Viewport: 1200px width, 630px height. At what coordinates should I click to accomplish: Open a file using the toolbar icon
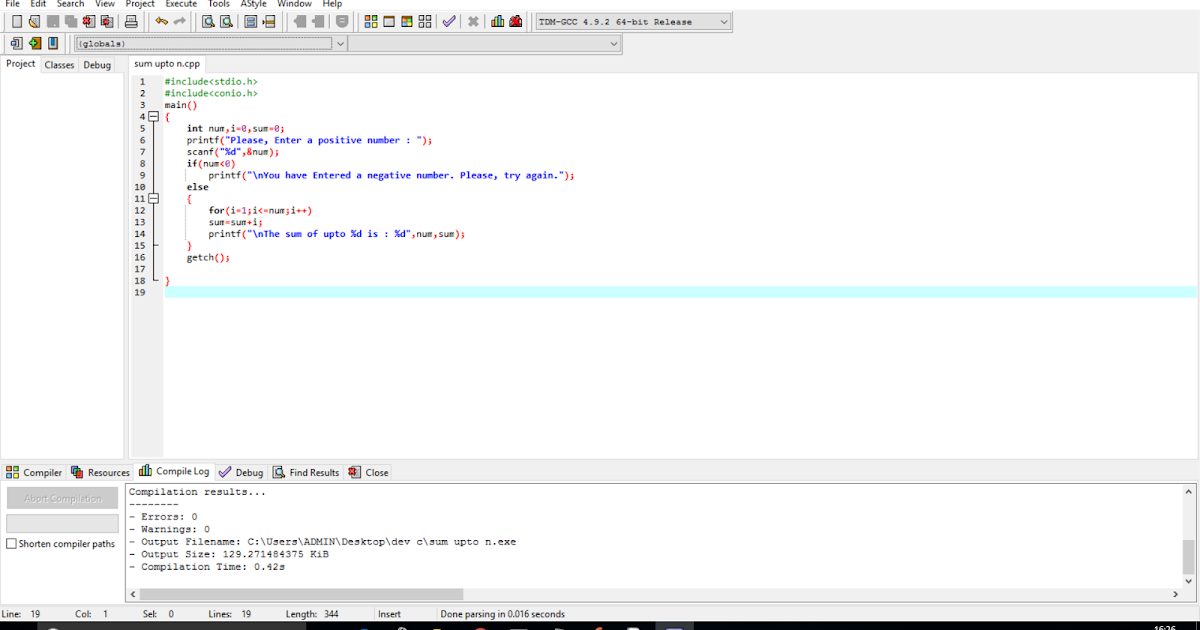(32, 20)
